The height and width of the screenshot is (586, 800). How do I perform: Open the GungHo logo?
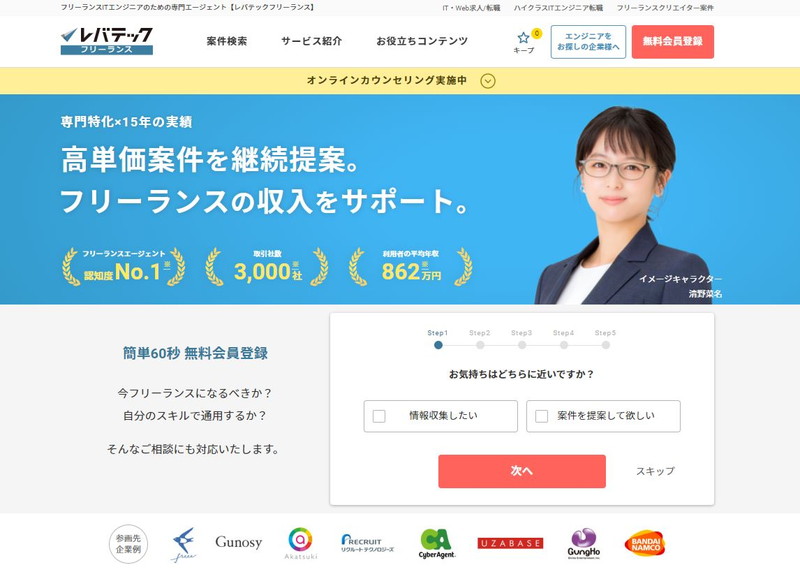pos(584,544)
